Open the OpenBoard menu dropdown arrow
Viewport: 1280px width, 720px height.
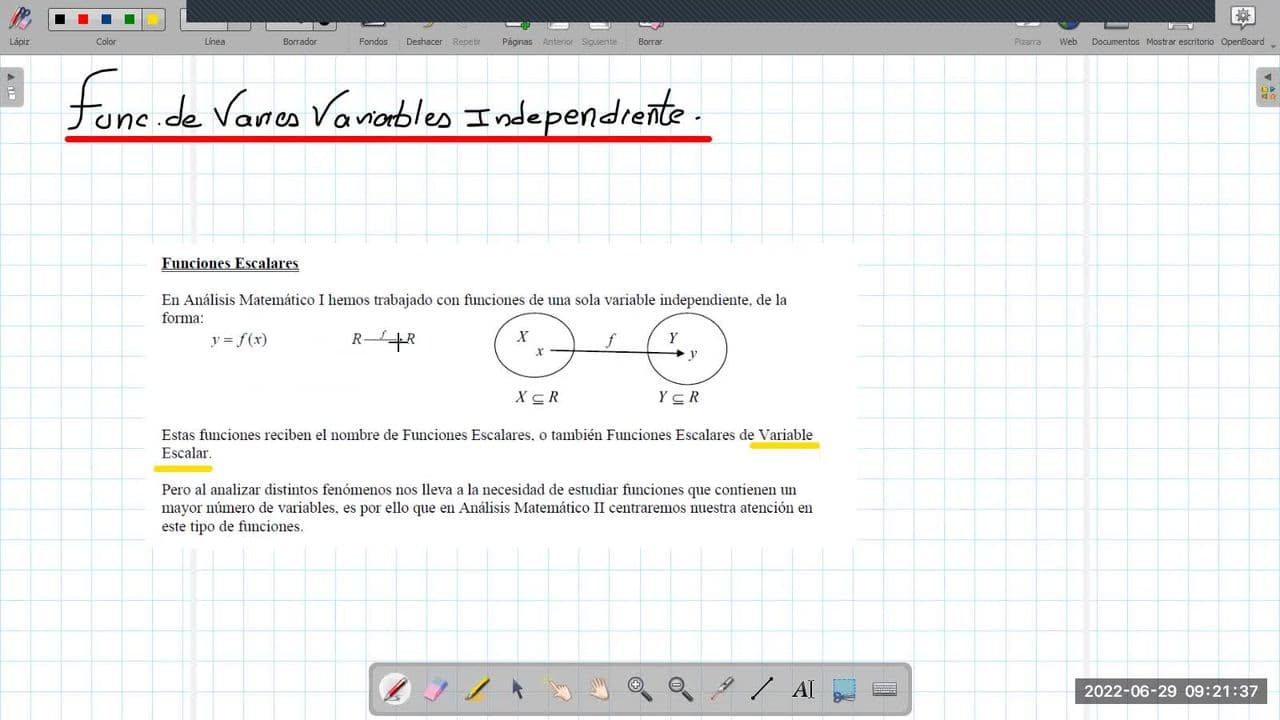(1272, 45)
